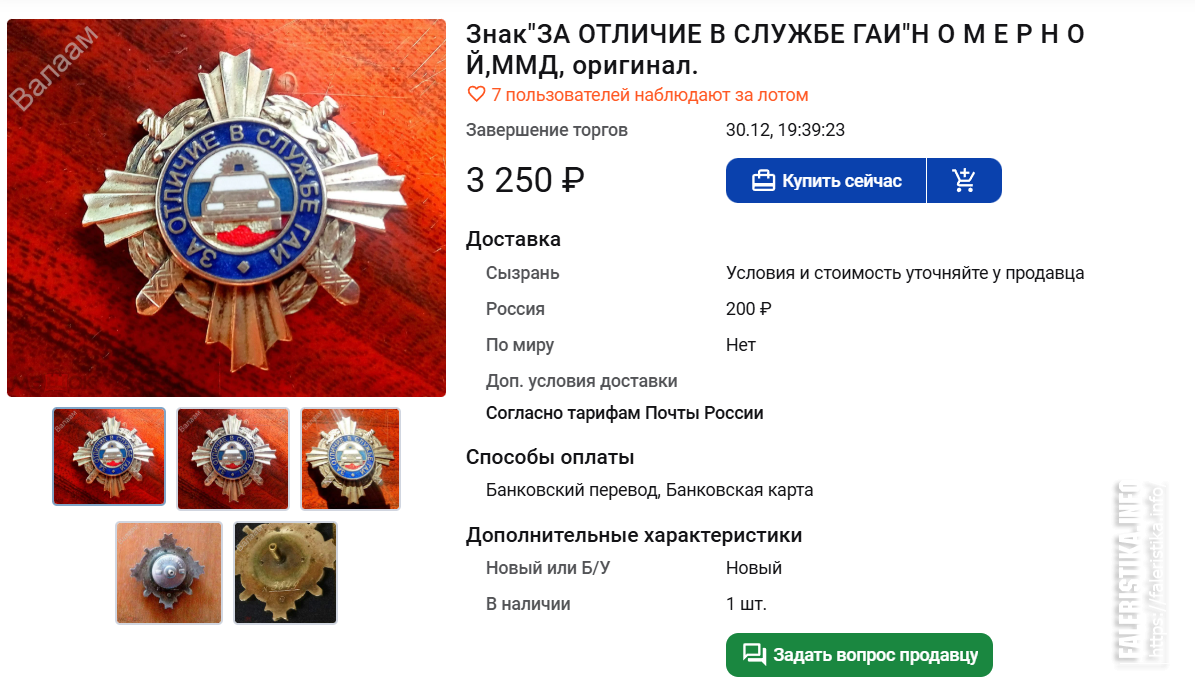Click the Сызрань delivery city label

point(523,273)
